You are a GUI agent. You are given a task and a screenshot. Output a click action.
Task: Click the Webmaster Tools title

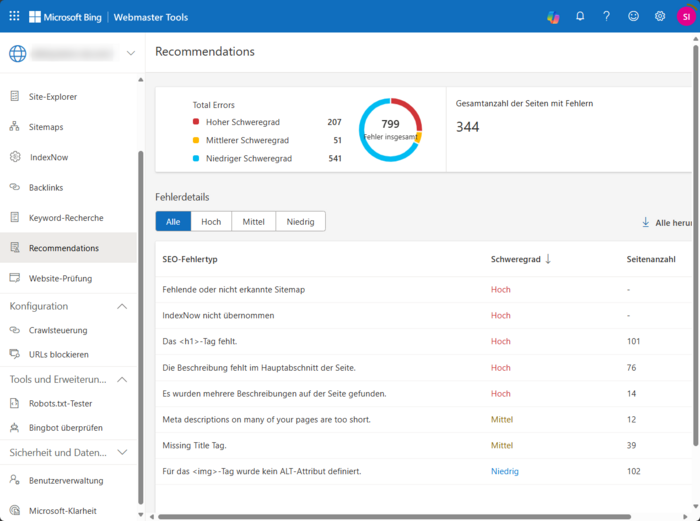[151, 17]
